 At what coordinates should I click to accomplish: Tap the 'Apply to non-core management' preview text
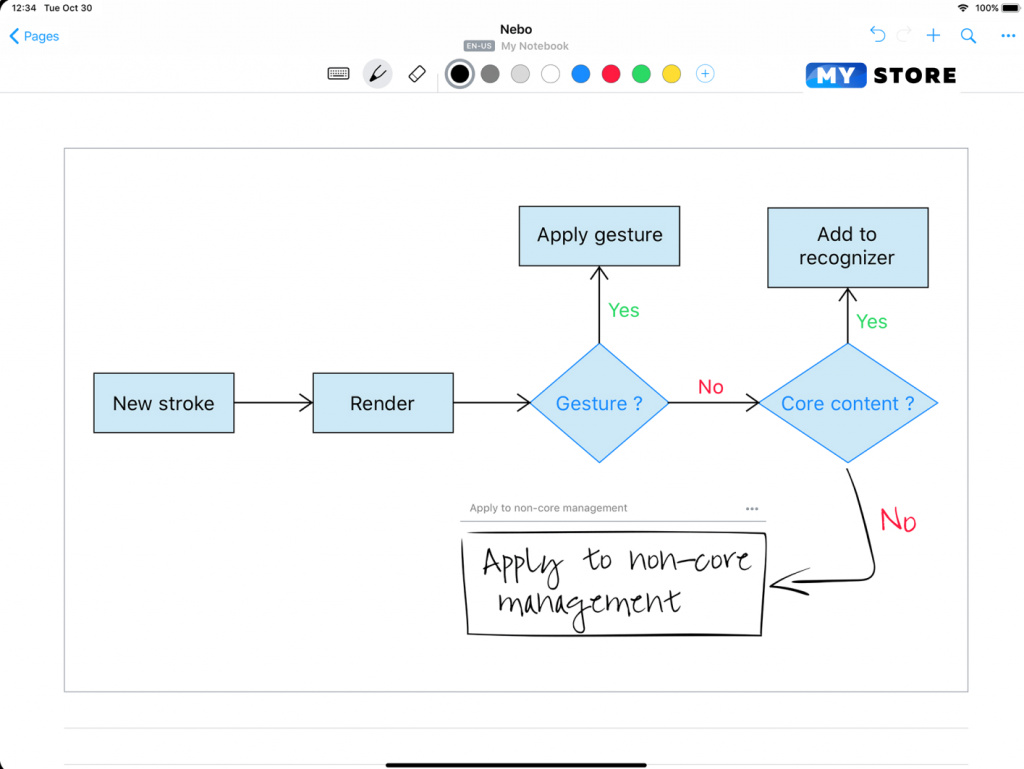(548, 508)
